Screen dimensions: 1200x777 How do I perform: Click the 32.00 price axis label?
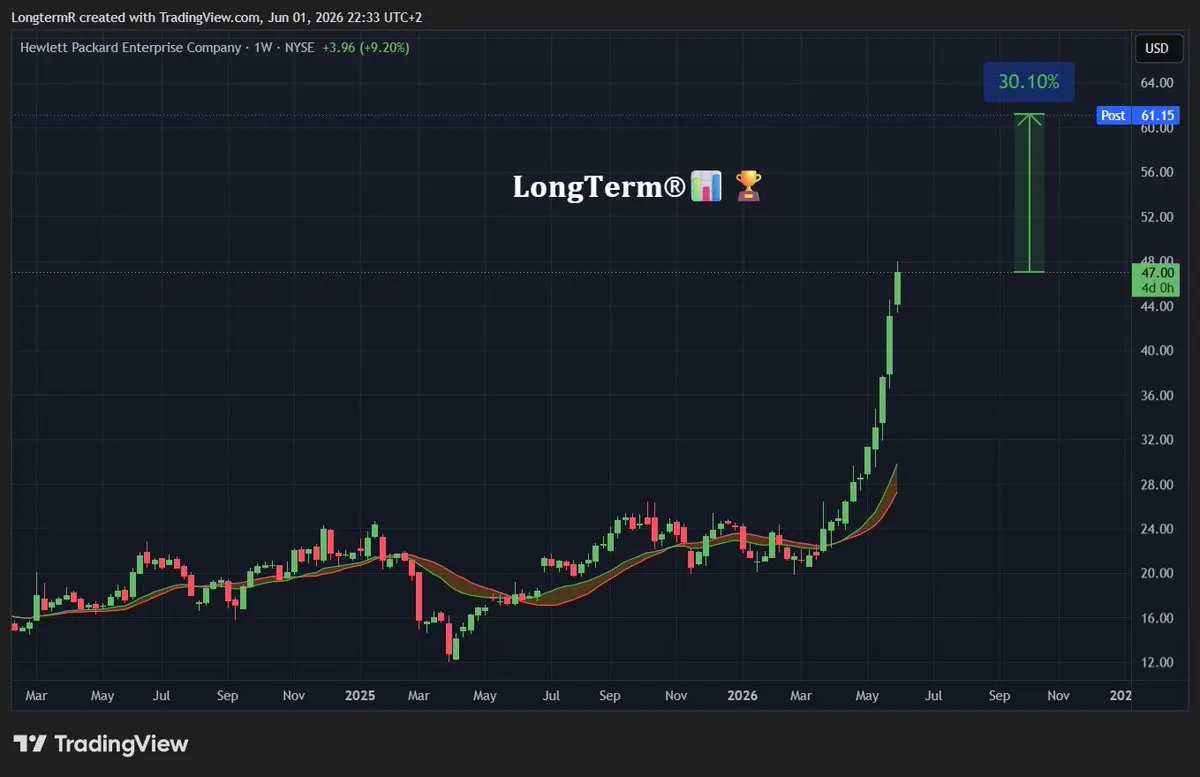[x=1156, y=440]
